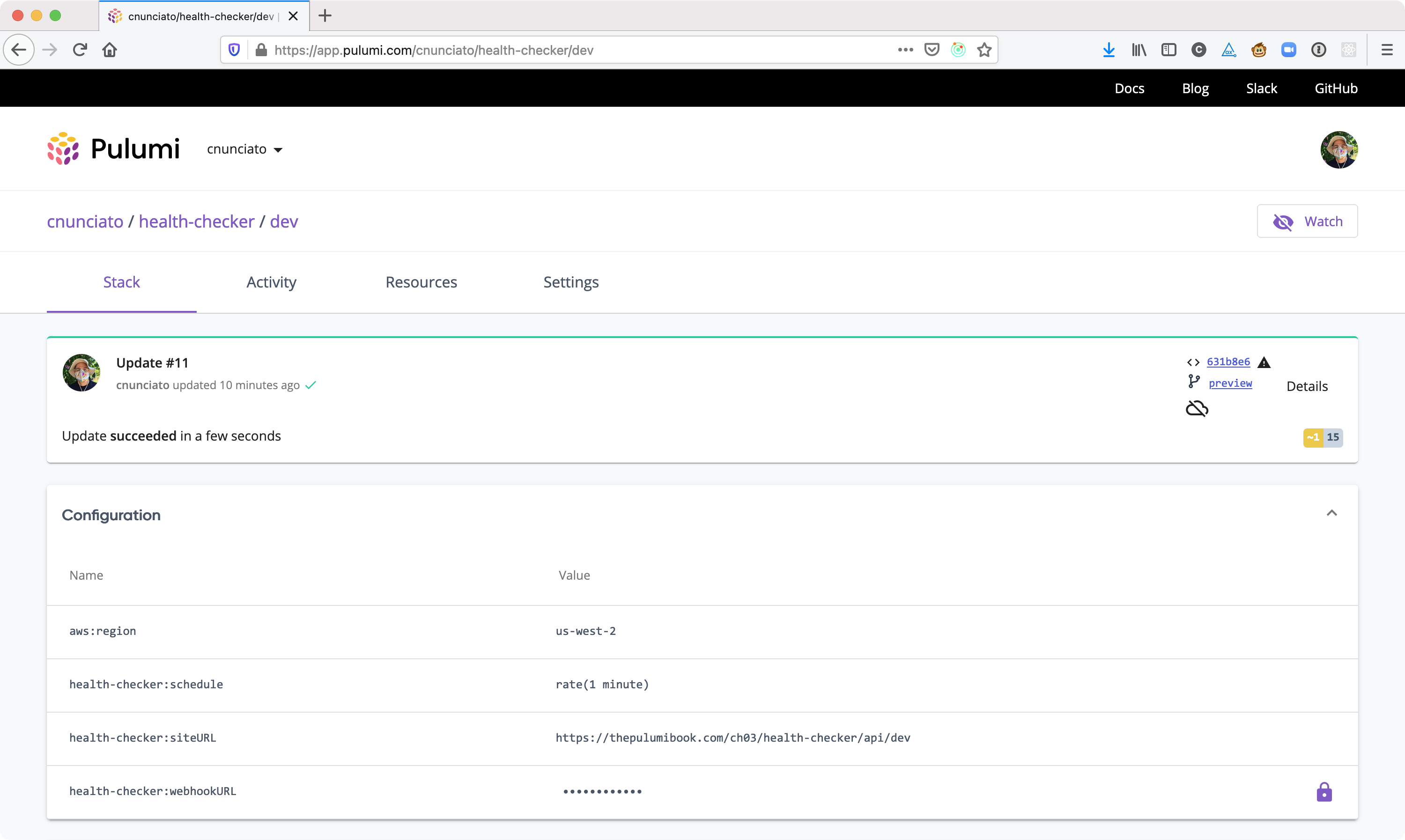Click the round C extension icon
Screen dimensions: 1405x840
(x=1199, y=50)
